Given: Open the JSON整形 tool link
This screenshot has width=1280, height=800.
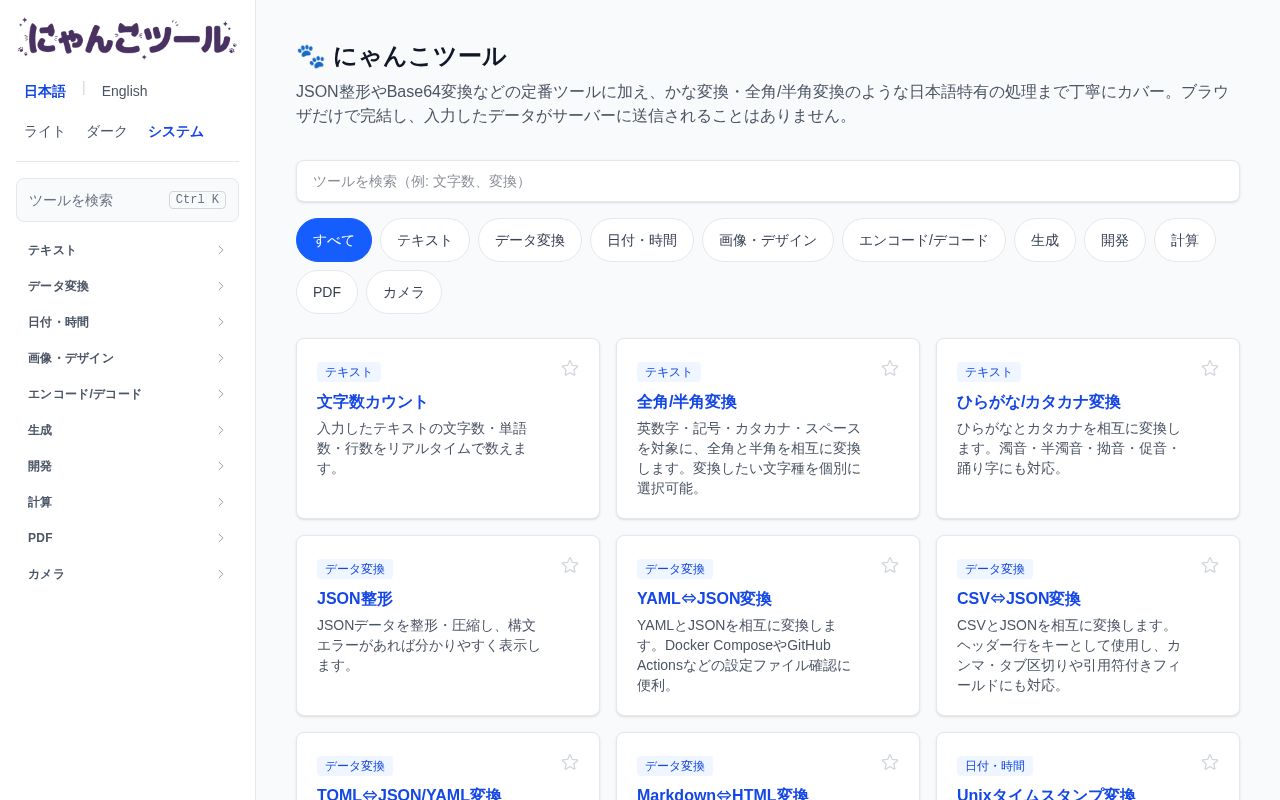Looking at the screenshot, I should [x=355, y=599].
